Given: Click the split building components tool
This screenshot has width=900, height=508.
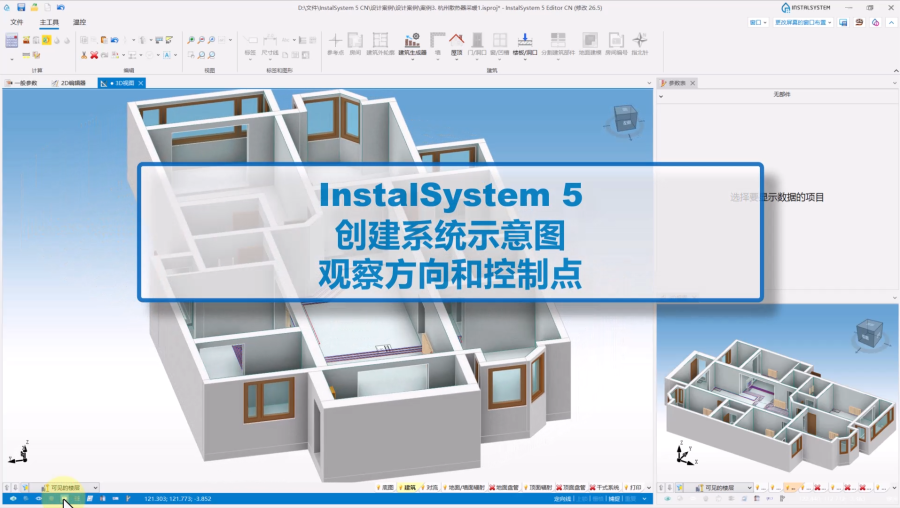Looking at the screenshot, I should [558, 44].
